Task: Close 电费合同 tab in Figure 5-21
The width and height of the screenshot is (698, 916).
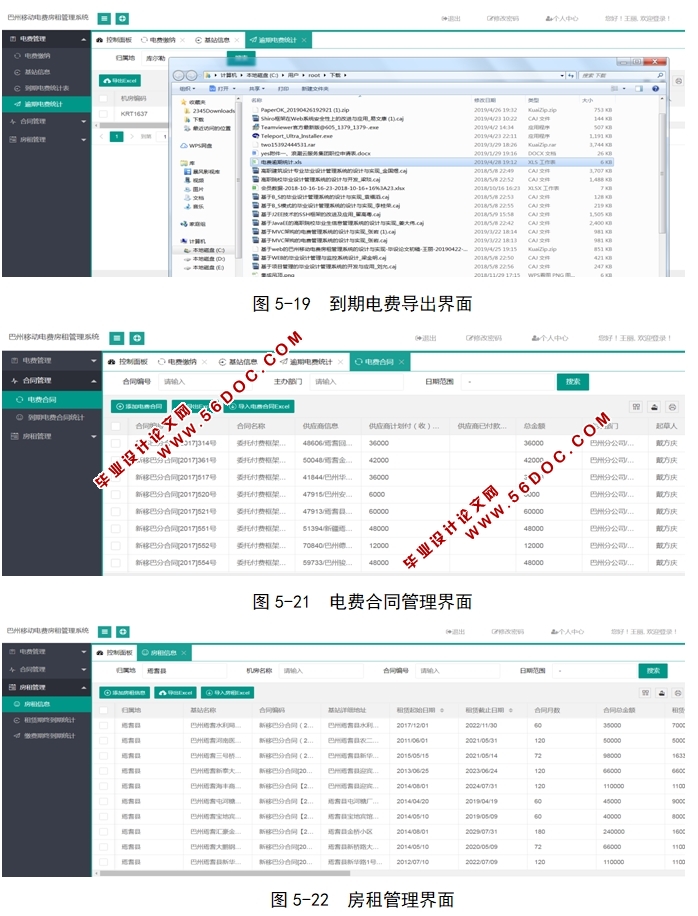Action: coord(401,362)
